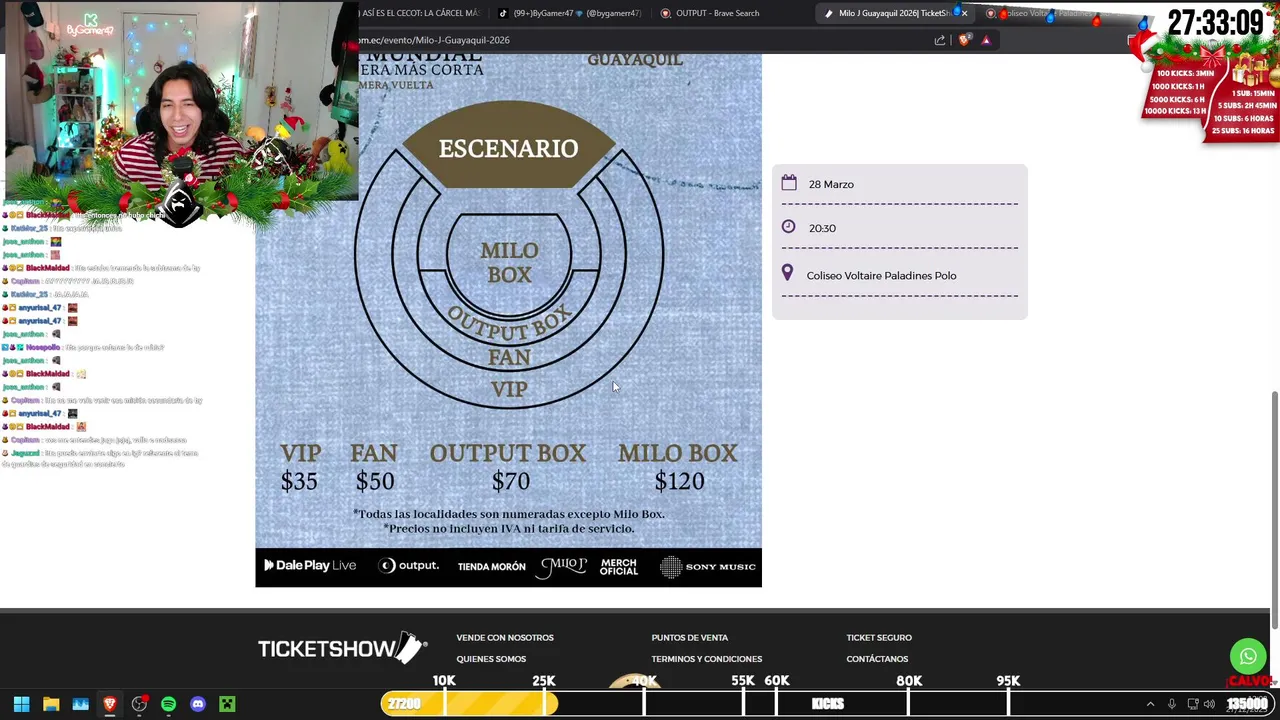This screenshot has width=1280, height=720.
Task: Click the microphone tray icon
Action: 1171,704
